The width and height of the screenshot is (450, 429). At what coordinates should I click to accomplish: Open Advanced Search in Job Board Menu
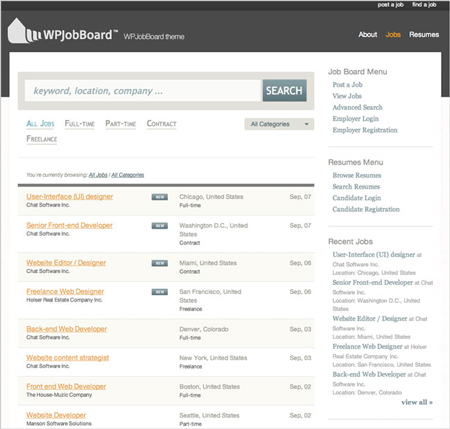357,107
